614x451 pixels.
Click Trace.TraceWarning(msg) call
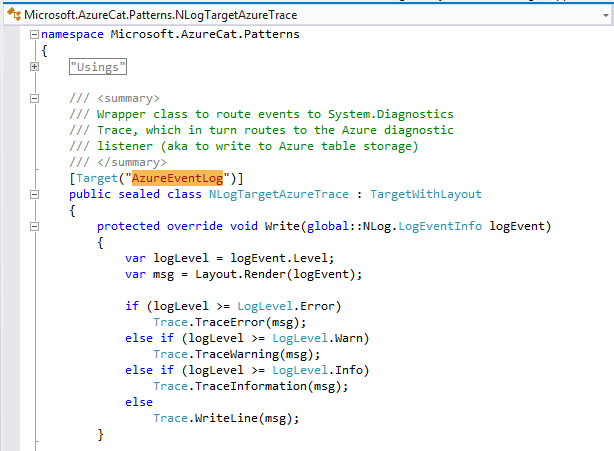[237, 354]
